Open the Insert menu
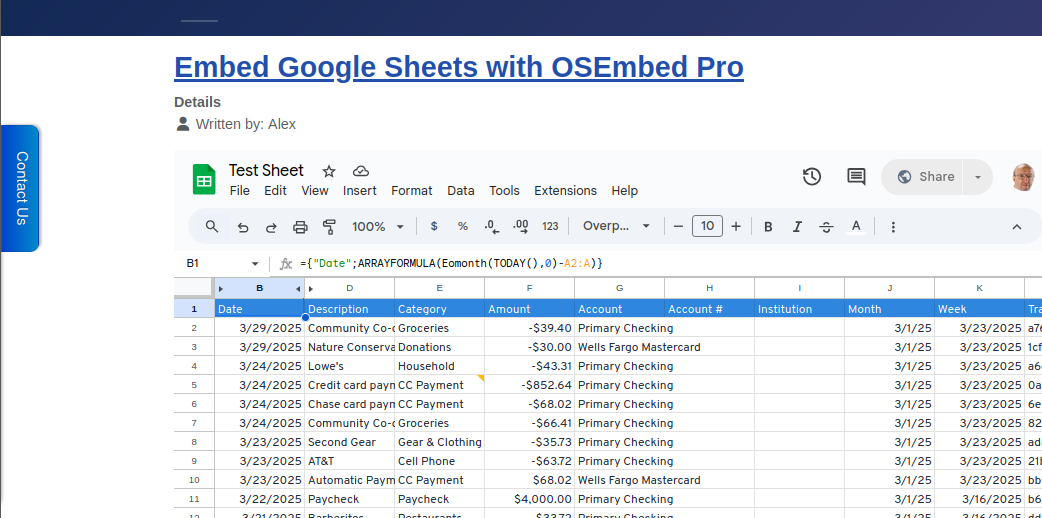This screenshot has height=518, width=1042. (x=360, y=191)
